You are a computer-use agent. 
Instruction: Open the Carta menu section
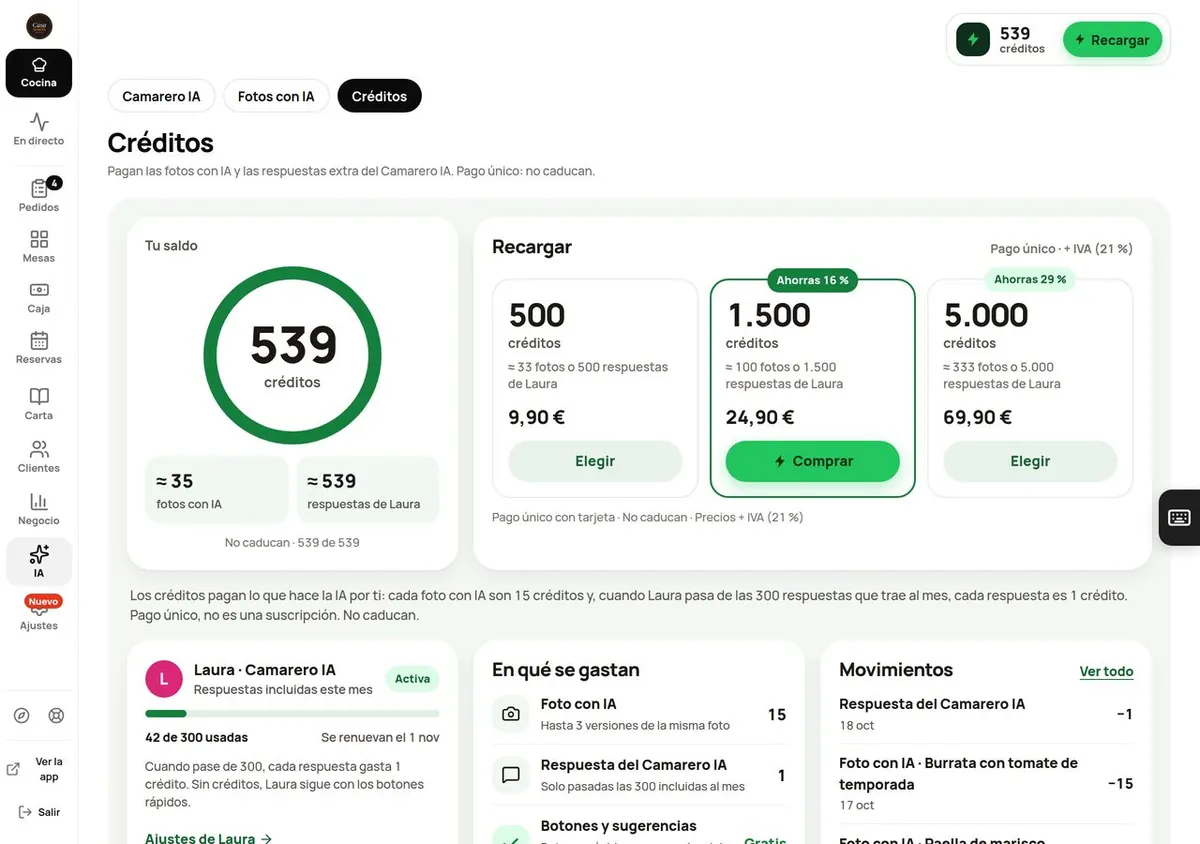(x=39, y=404)
